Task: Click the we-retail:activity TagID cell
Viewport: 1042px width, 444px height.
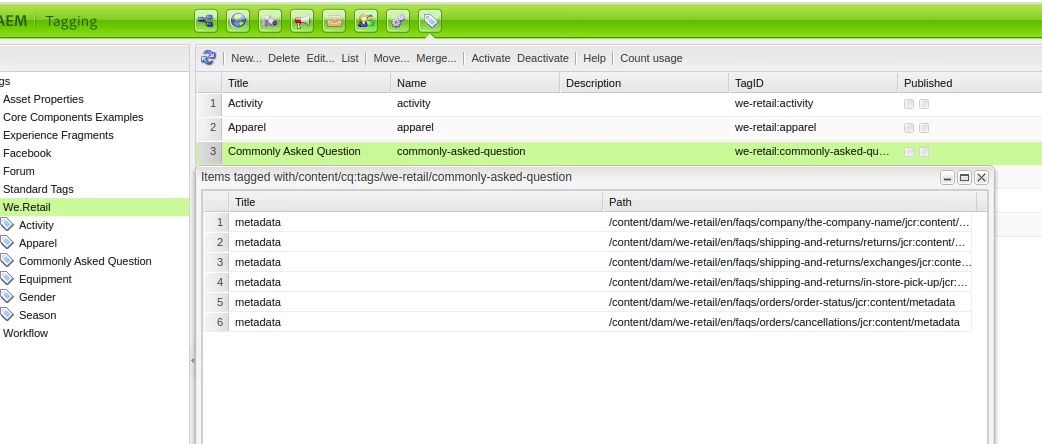Action: click(x=813, y=104)
